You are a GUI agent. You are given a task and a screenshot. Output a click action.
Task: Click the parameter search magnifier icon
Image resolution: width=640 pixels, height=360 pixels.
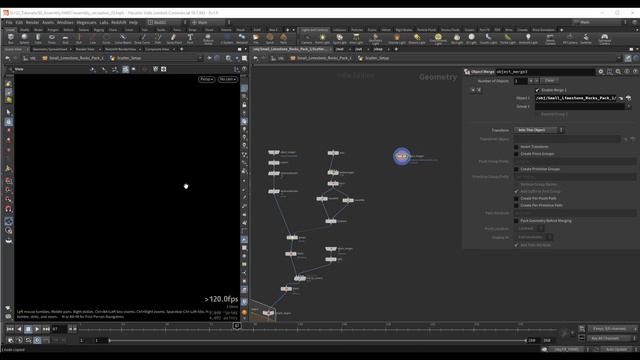coord(618,71)
